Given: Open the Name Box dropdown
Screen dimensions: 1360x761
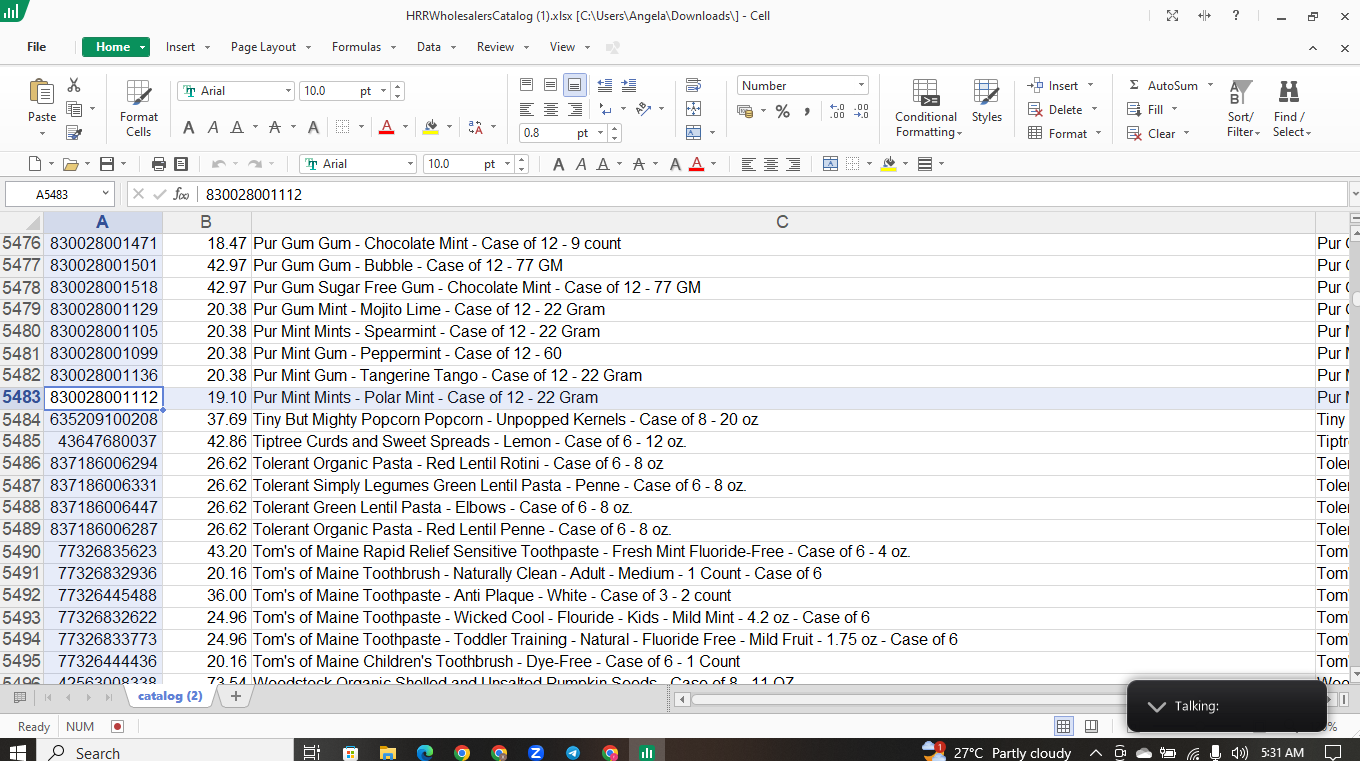Looking at the screenshot, I should click(x=106, y=194).
